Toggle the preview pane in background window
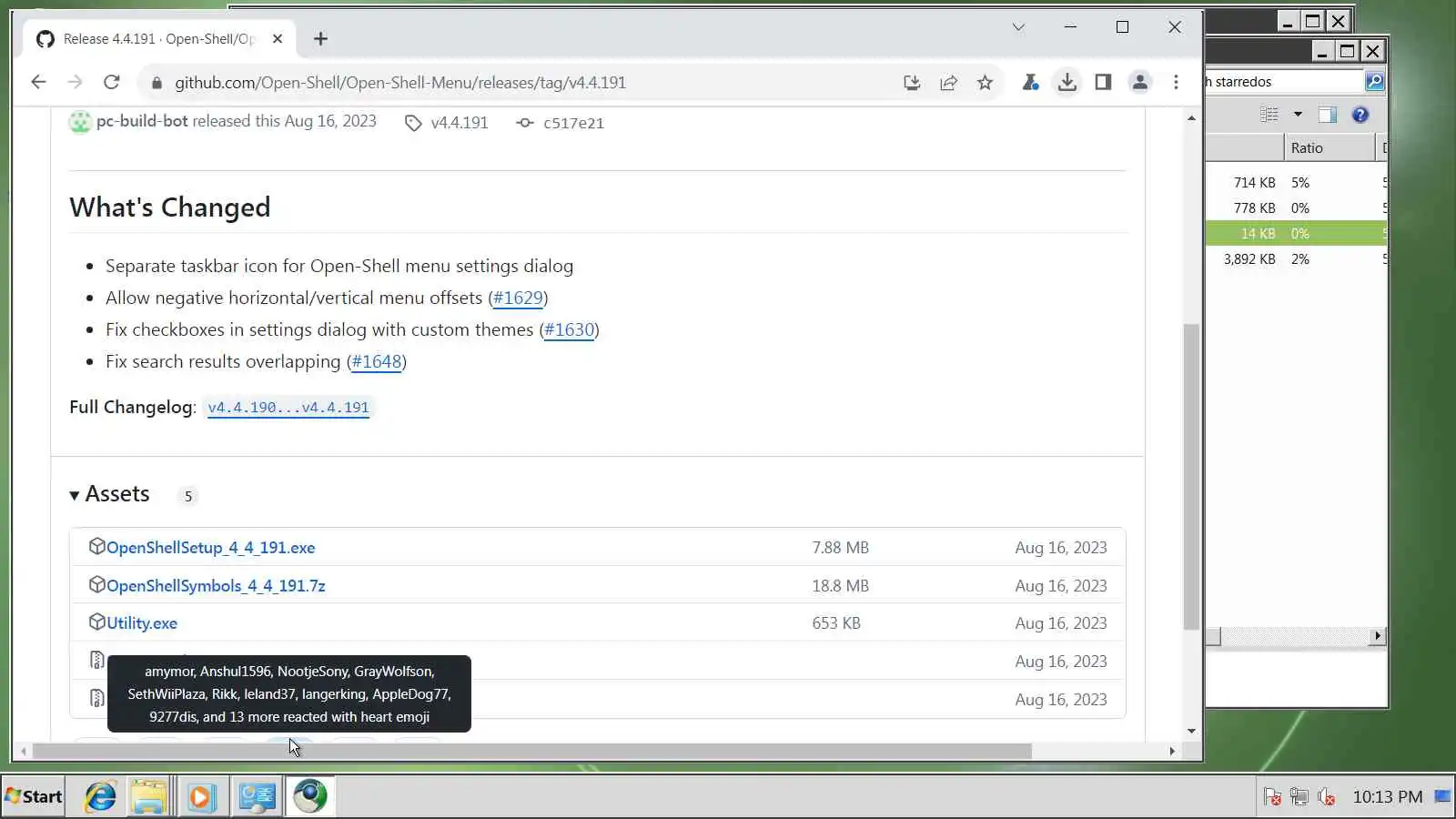The image size is (1456, 819). [x=1328, y=115]
